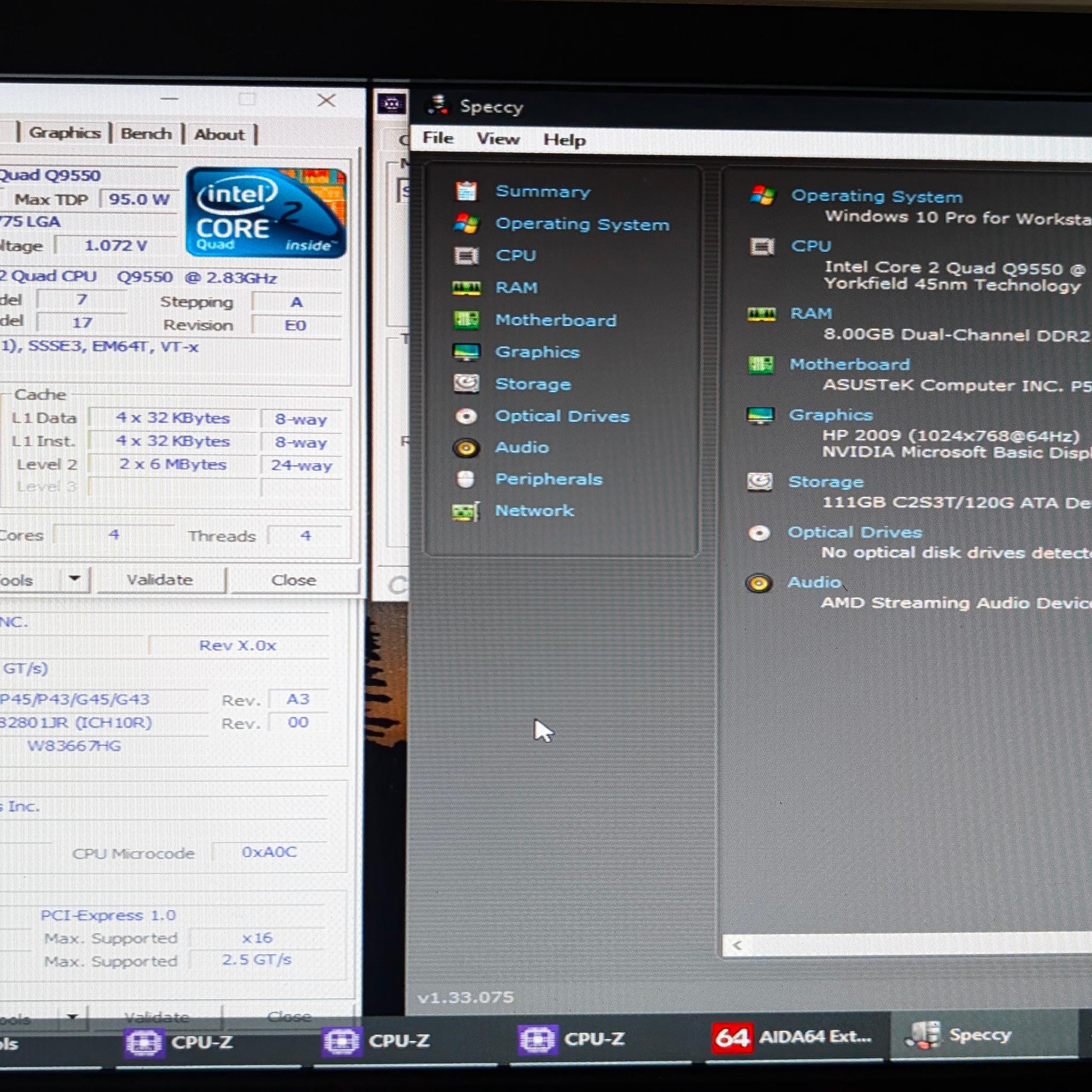Select Storage drive icon in Speccy sidebar
Image resolution: width=1092 pixels, height=1092 pixels.
[465, 384]
